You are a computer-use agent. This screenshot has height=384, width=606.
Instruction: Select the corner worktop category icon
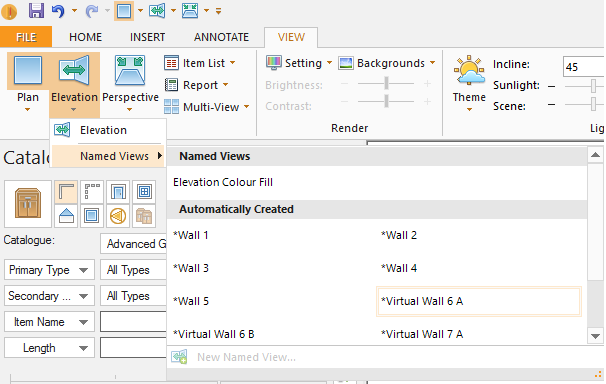(66, 191)
